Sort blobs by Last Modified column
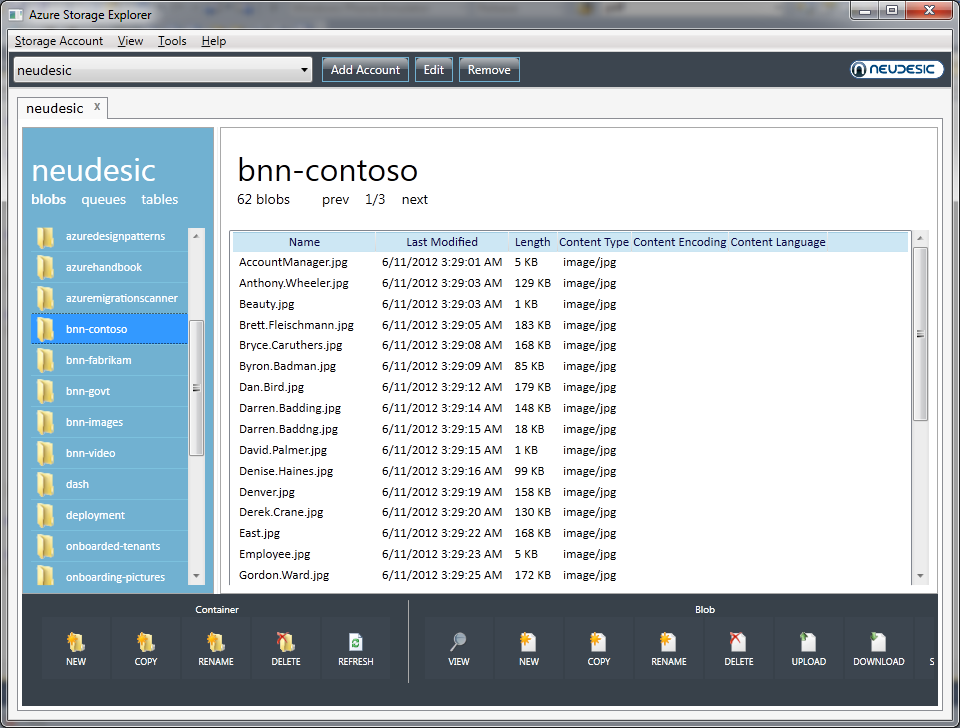960x728 pixels. pyautogui.click(x=442, y=242)
